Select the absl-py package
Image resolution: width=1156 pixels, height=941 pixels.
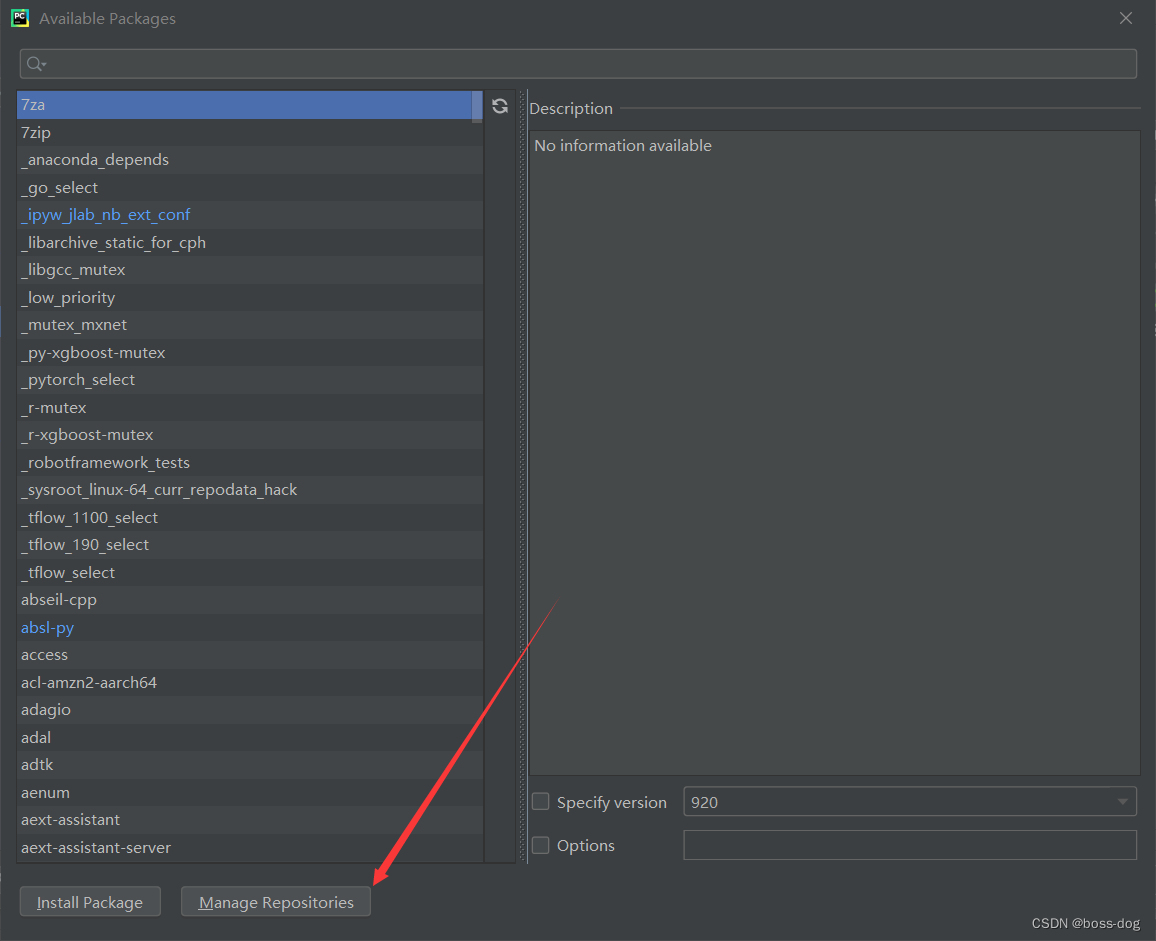[x=47, y=627]
